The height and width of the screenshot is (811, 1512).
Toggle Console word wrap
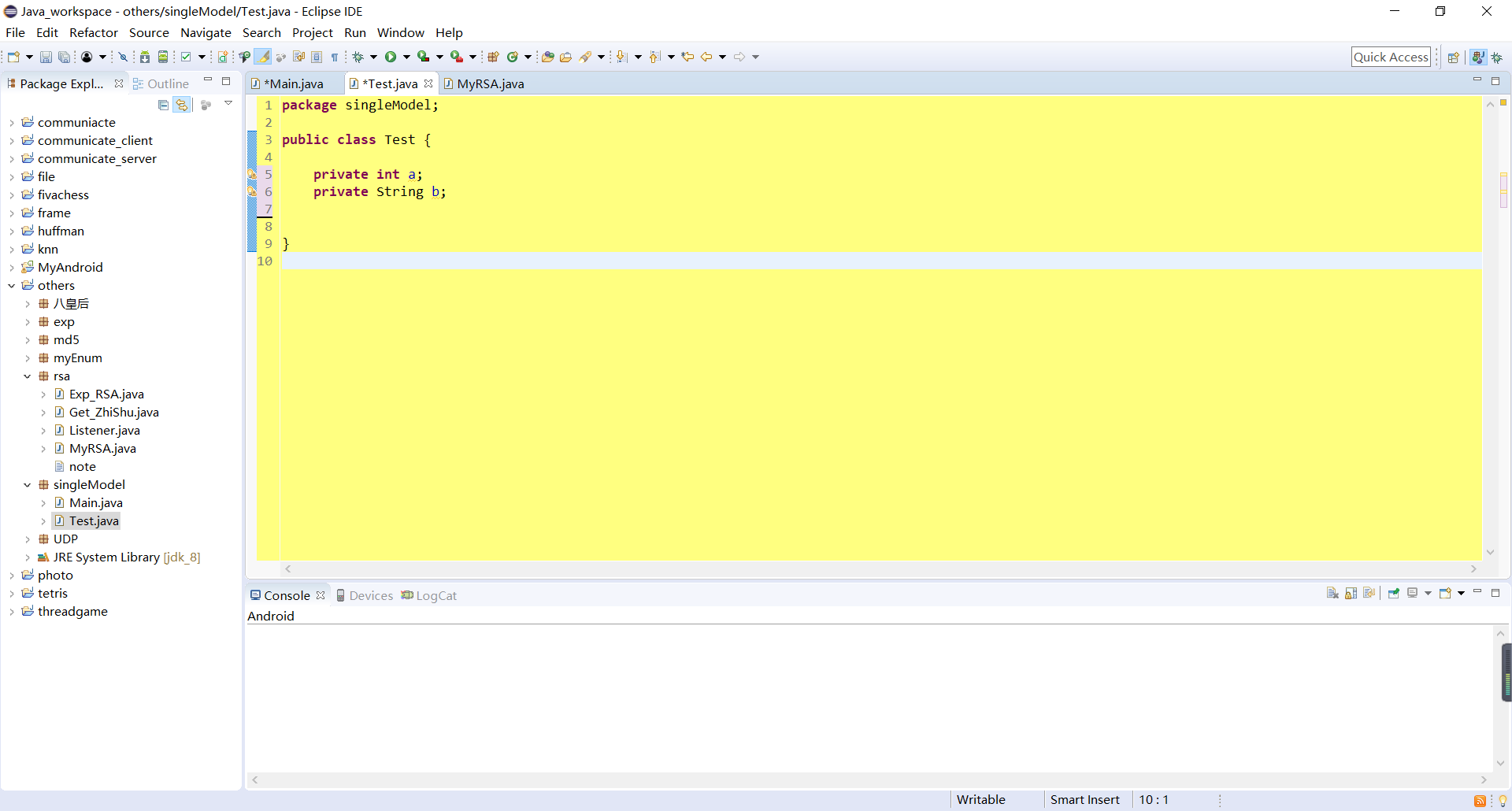pyautogui.click(x=1369, y=593)
